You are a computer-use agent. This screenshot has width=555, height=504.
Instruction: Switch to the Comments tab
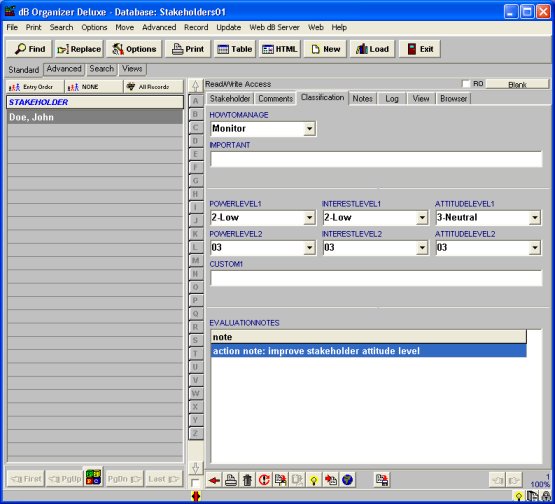click(x=275, y=98)
